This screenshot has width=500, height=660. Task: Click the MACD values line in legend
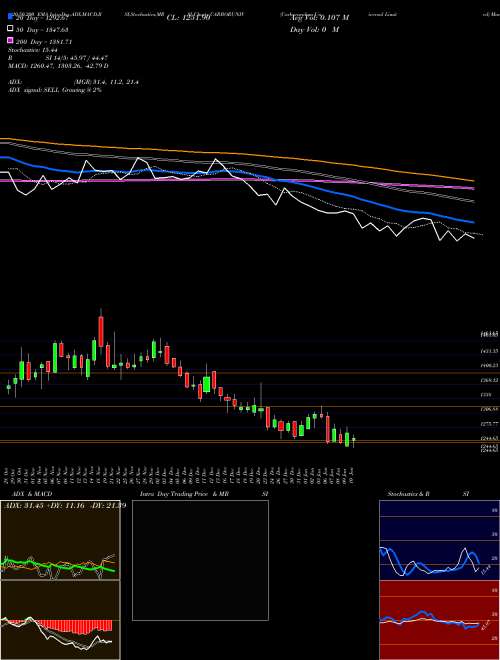(x=59, y=66)
